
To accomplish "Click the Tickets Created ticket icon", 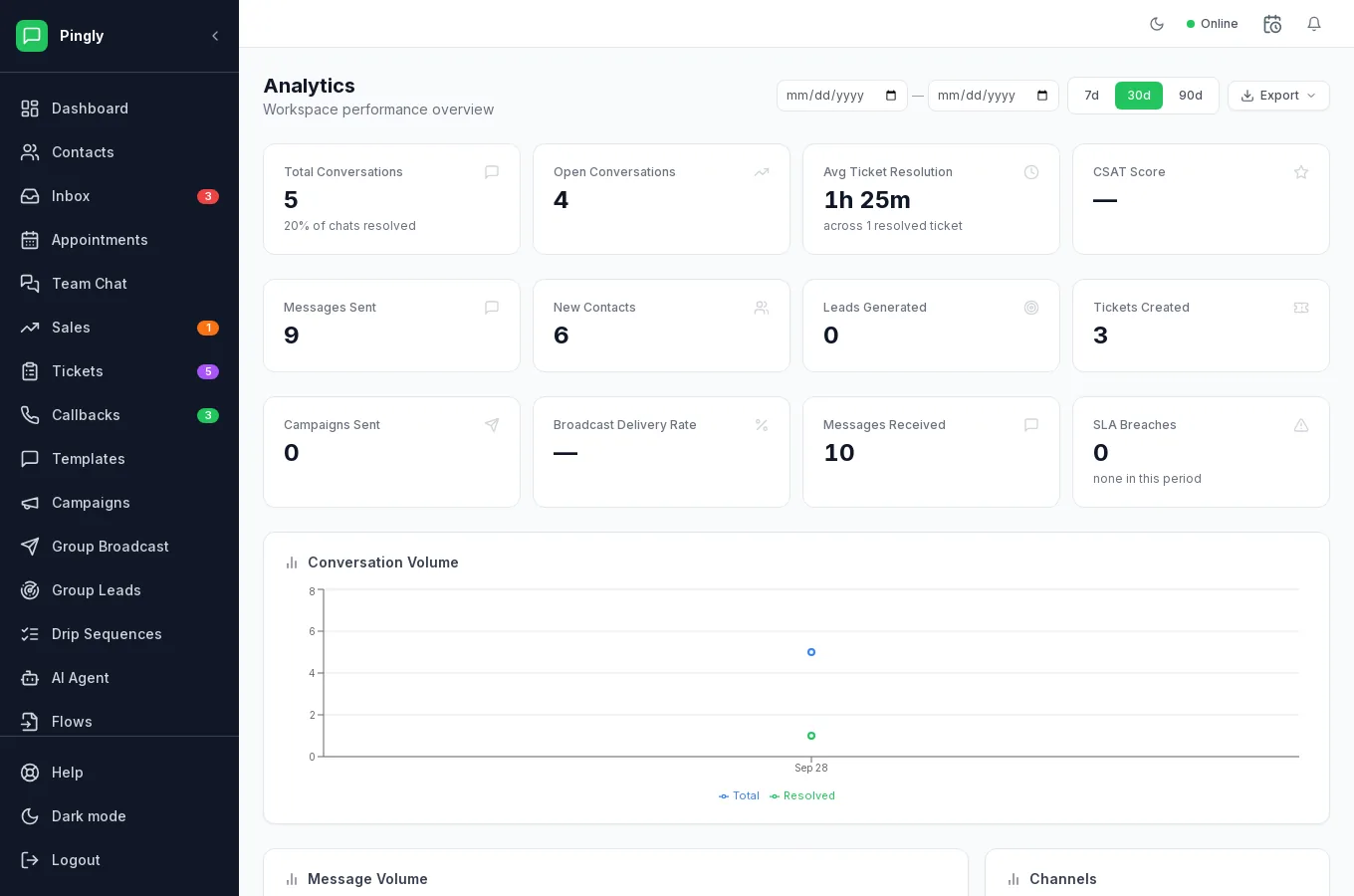I will (1301, 308).
